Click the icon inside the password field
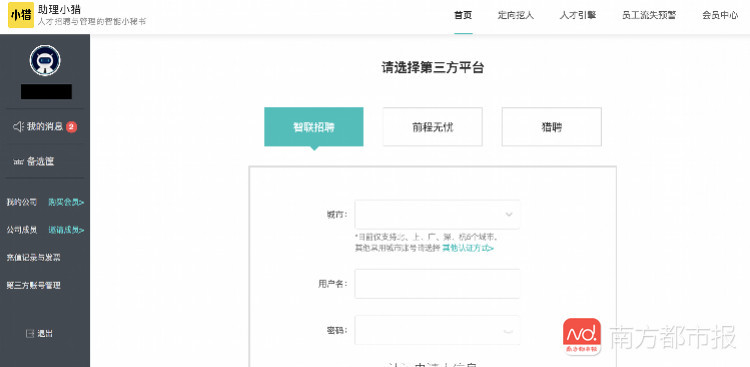Screen dimensions: 750x367 509,331
